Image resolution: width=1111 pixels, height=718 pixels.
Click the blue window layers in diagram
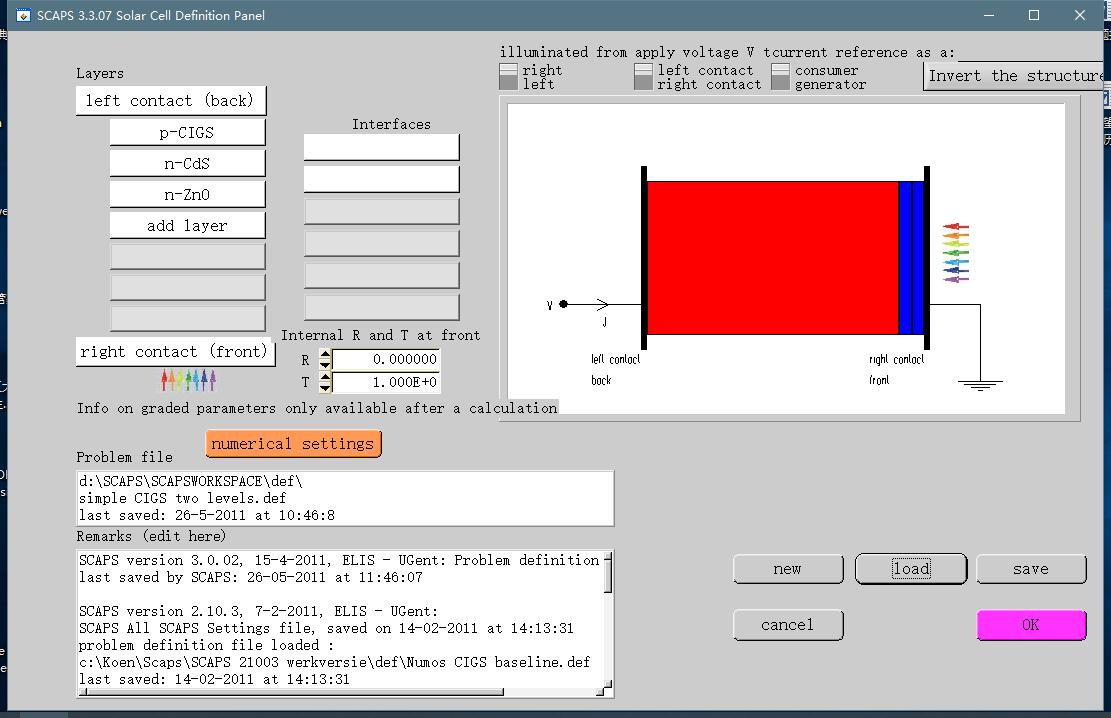coord(911,258)
